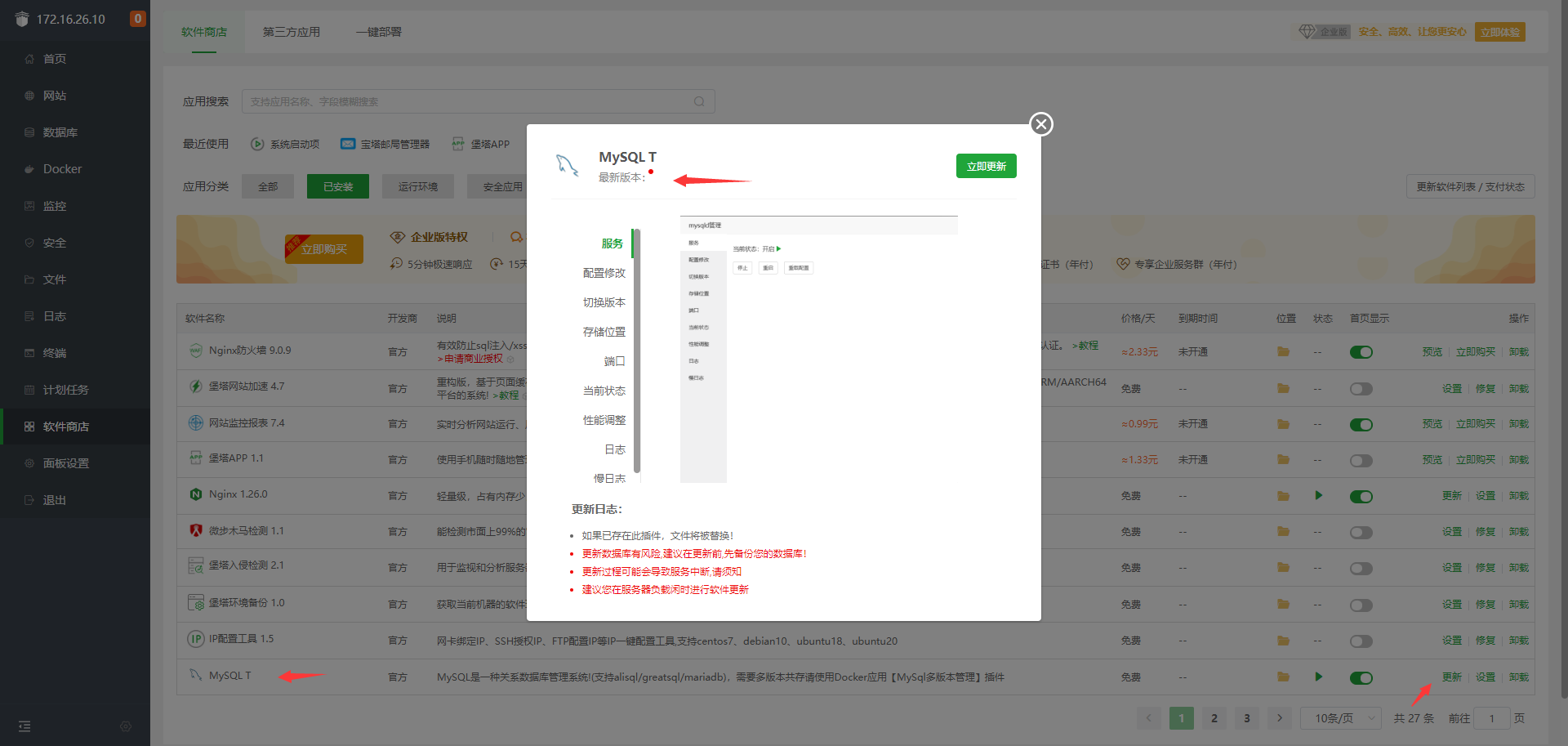
Task: Select 端口 in MySQL dialog menu
Action: click(x=614, y=361)
